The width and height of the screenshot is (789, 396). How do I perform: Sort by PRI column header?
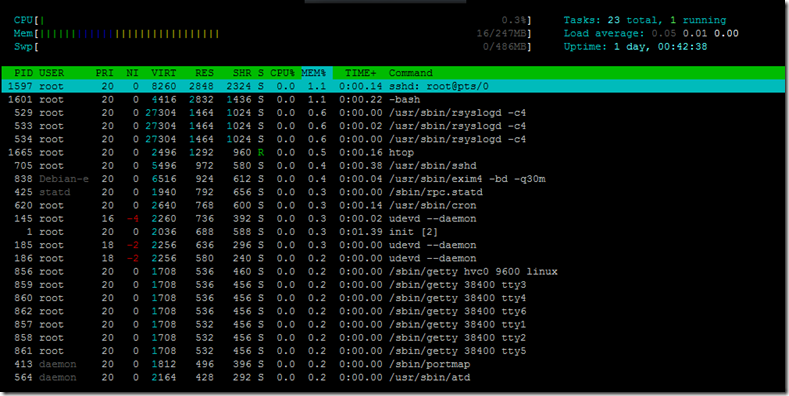105,73
